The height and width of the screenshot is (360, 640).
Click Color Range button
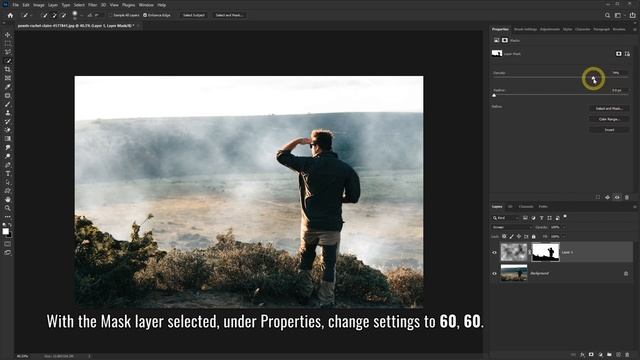point(609,119)
